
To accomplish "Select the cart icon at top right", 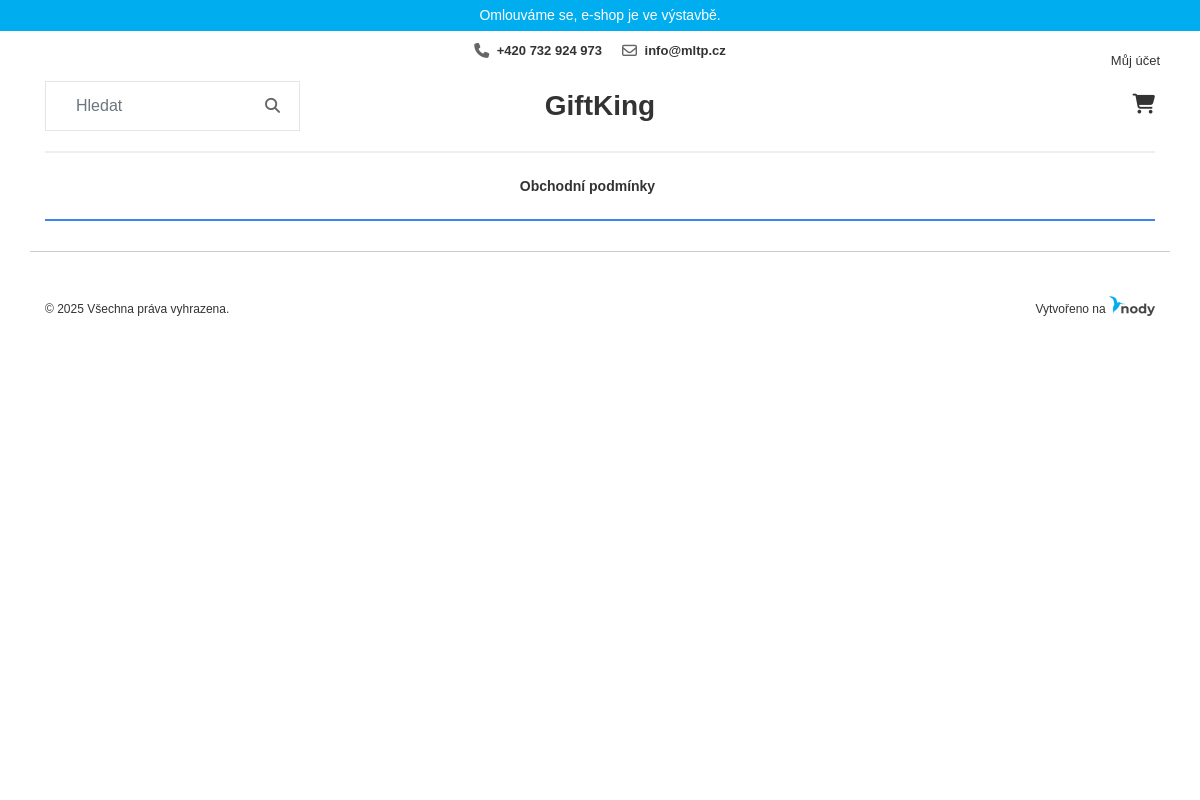I will [x=1143, y=104].
